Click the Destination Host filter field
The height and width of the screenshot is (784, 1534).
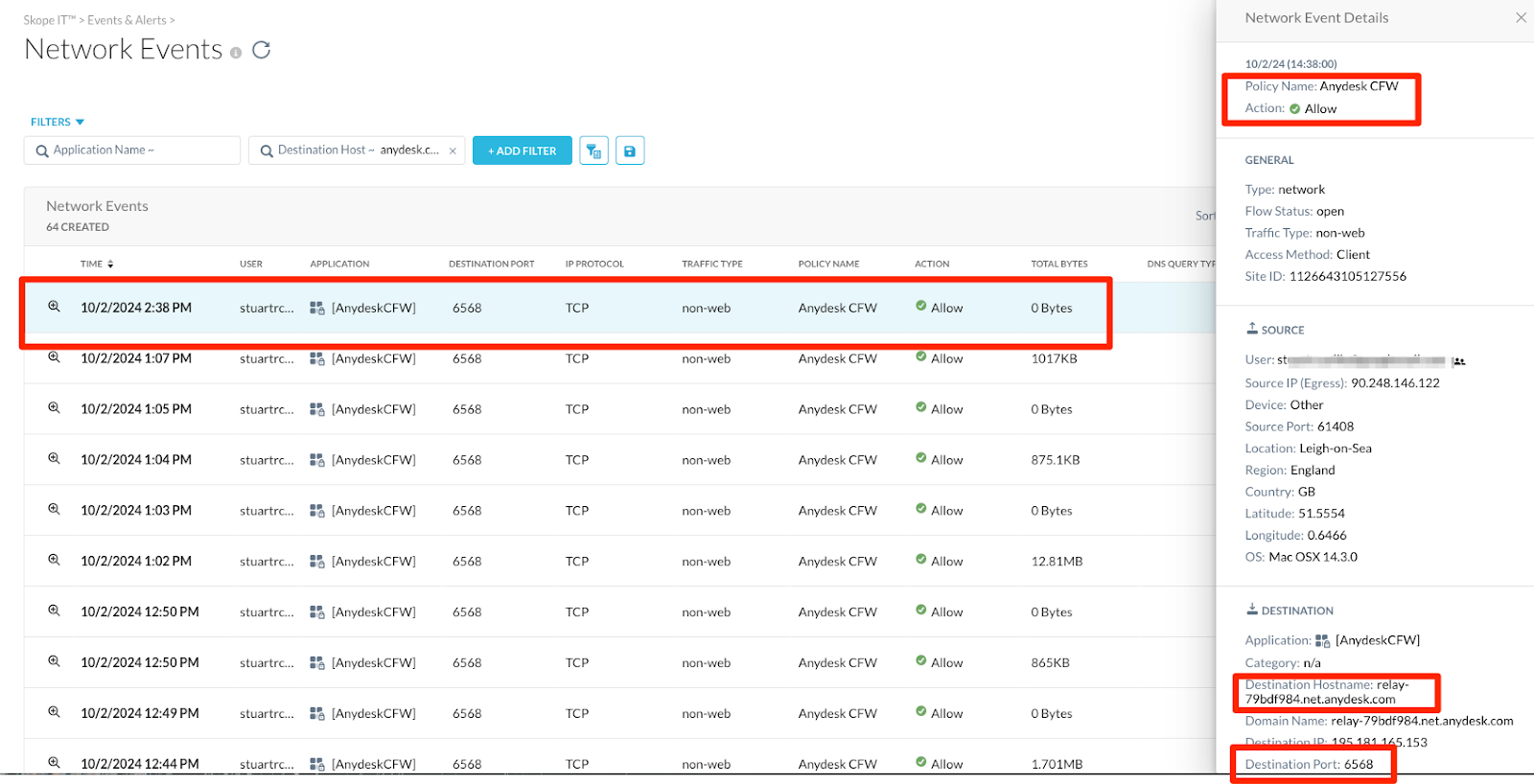[357, 150]
